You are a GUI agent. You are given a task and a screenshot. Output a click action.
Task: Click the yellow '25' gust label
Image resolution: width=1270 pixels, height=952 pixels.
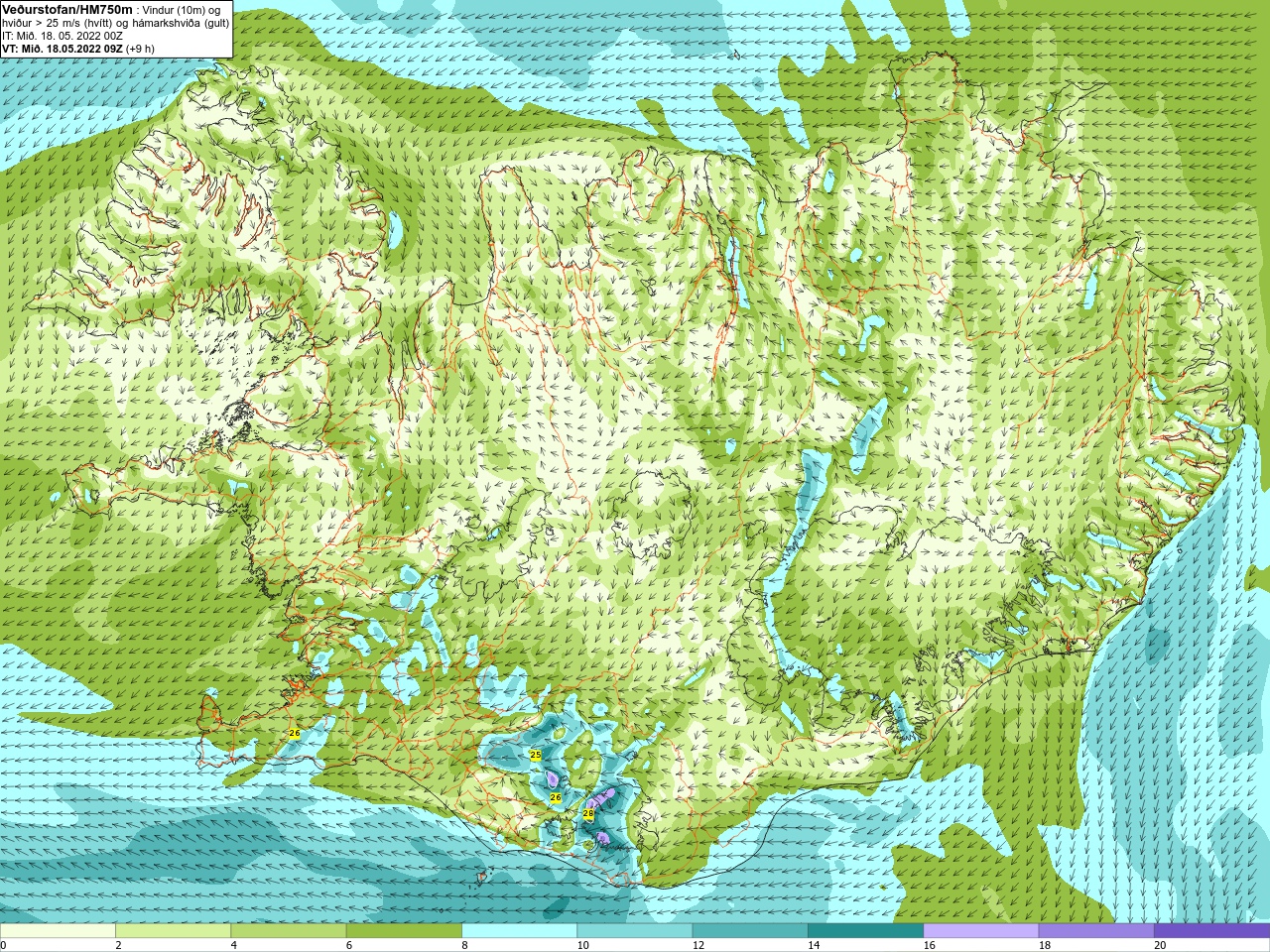tap(536, 755)
